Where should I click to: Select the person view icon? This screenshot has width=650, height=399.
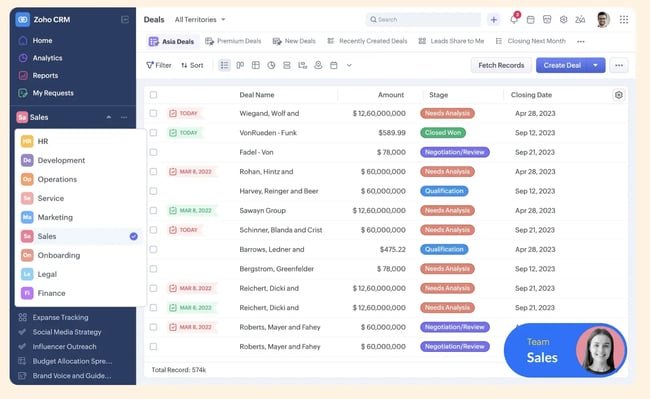coord(318,65)
